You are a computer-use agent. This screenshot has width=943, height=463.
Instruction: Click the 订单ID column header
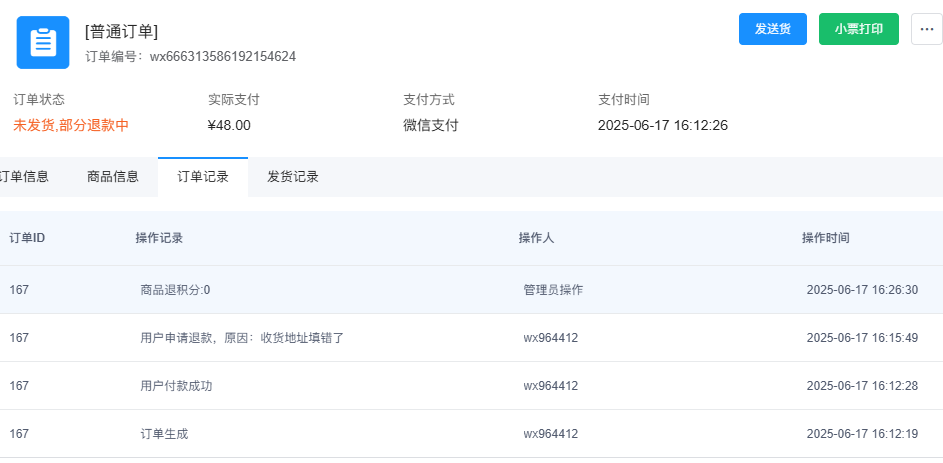tap(27, 238)
